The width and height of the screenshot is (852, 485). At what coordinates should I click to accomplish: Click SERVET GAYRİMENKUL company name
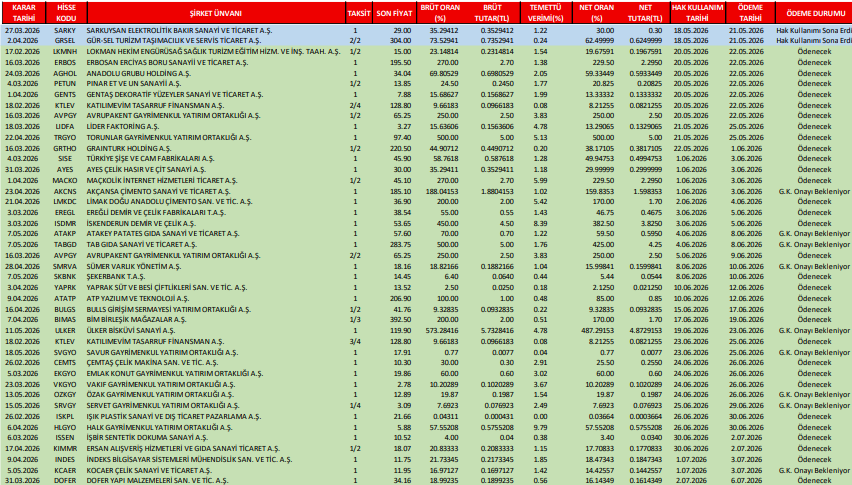pyautogui.click(x=163, y=405)
